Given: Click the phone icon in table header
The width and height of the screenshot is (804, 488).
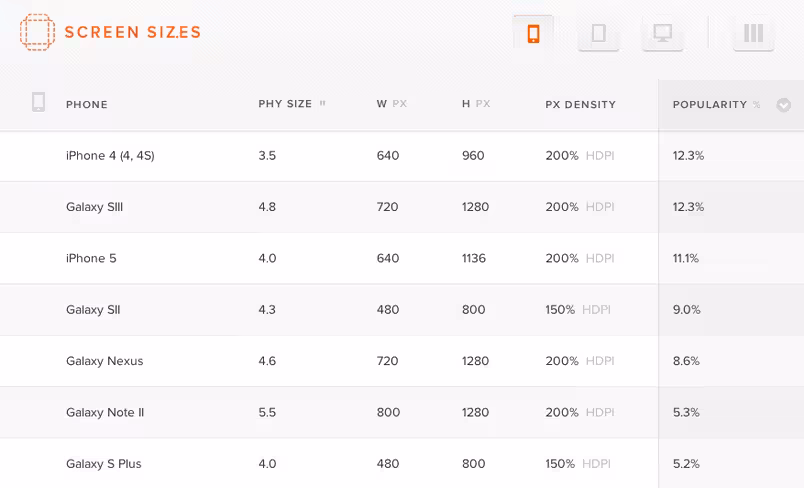Looking at the screenshot, I should click(38, 102).
